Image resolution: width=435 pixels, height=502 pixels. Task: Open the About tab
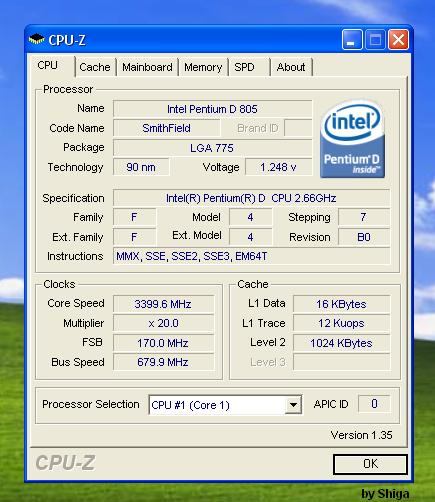coord(291,67)
